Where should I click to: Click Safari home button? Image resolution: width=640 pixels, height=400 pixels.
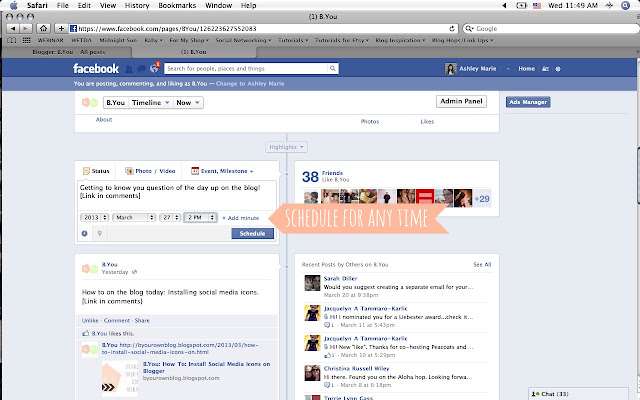point(43,28)
